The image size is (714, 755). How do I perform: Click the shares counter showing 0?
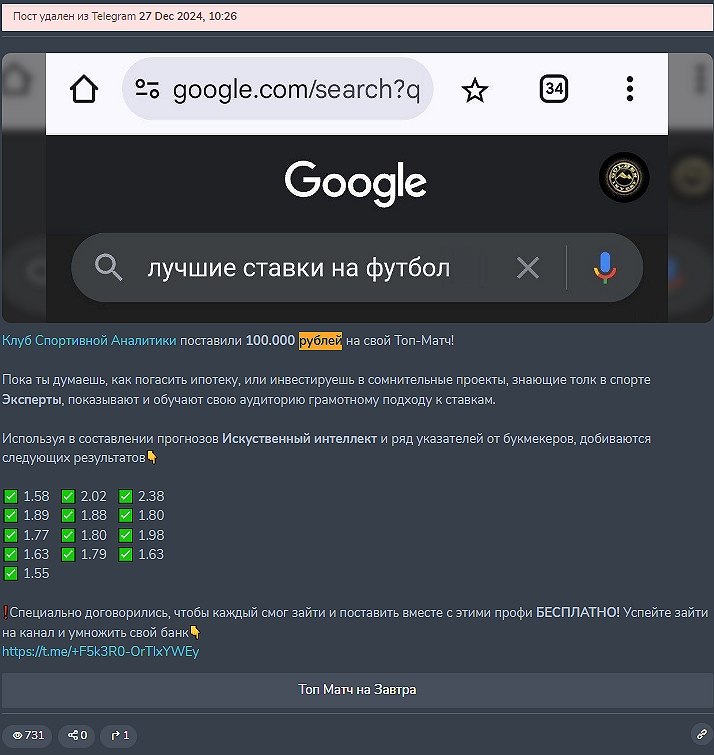(77, 735)
